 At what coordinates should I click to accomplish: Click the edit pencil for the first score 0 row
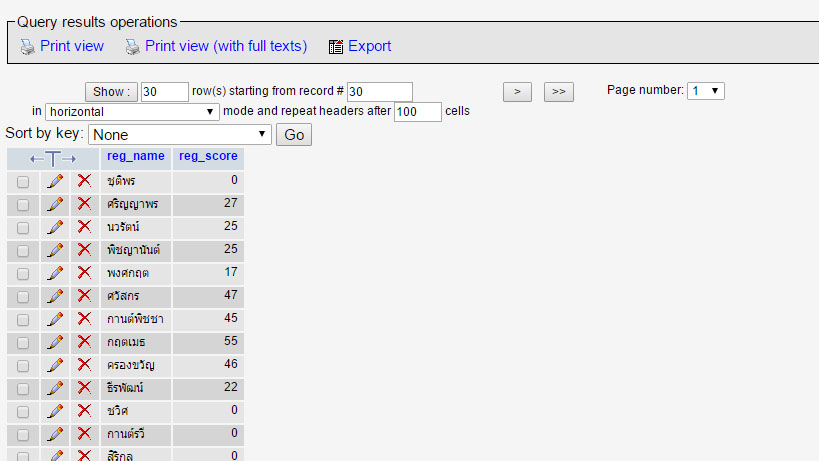point(55,181)
